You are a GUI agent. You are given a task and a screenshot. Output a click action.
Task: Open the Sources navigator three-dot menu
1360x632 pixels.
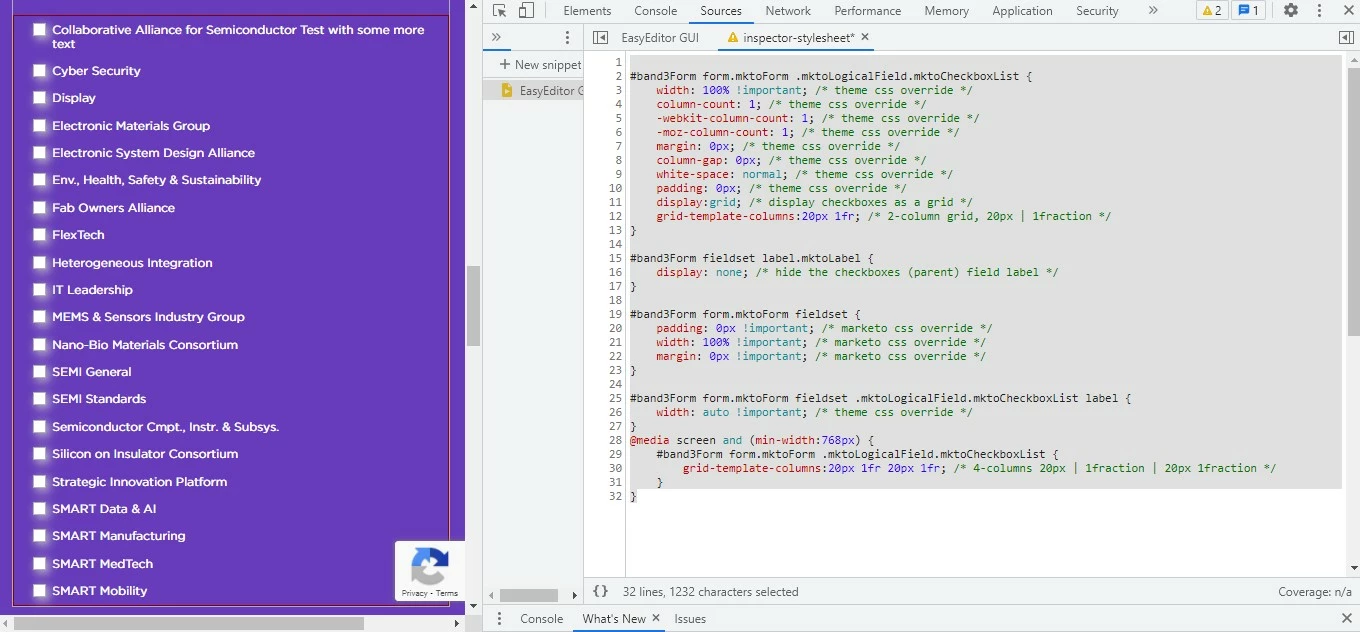click(567, 37)
